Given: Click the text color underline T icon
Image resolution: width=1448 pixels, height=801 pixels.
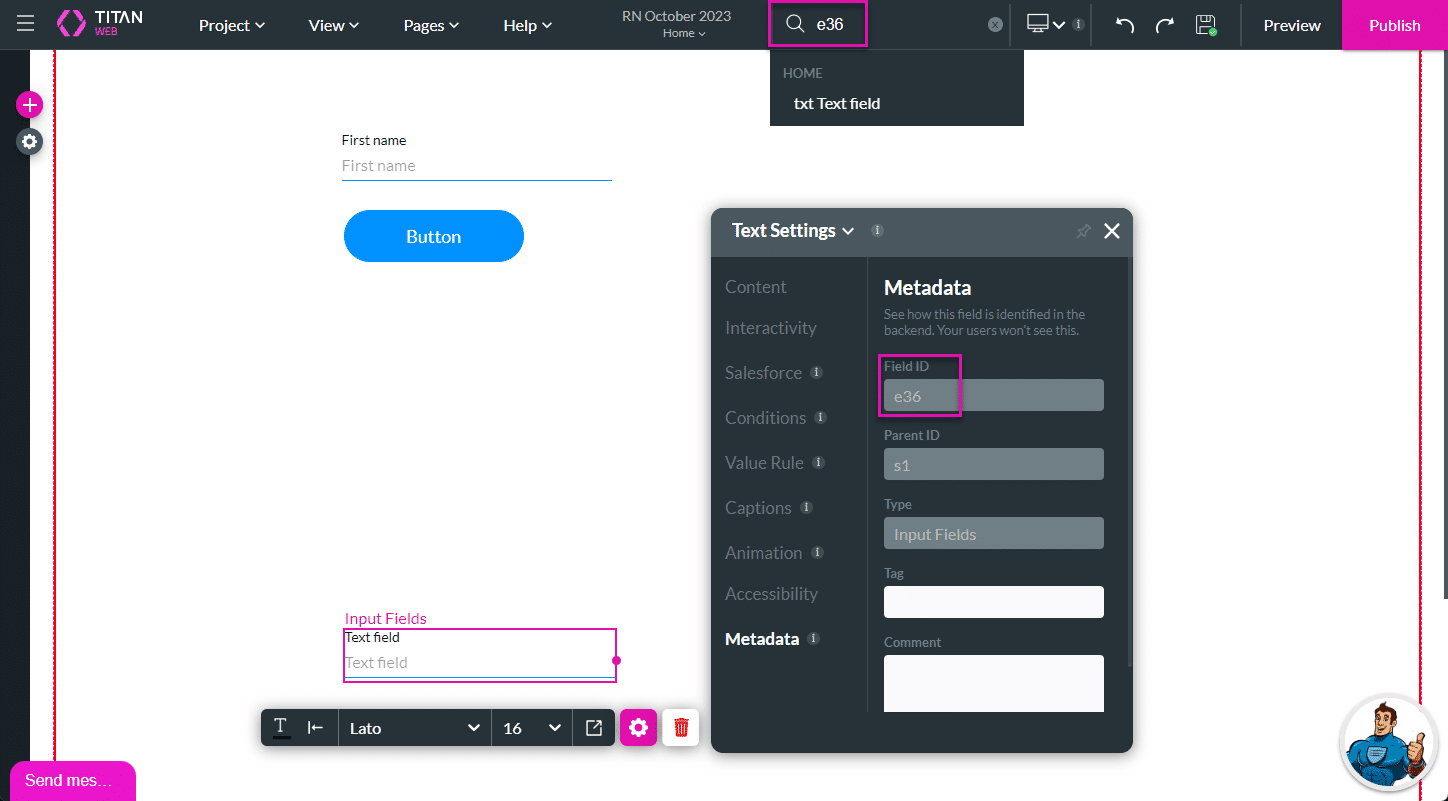Looking at the screenshot, I should point(281,727).
